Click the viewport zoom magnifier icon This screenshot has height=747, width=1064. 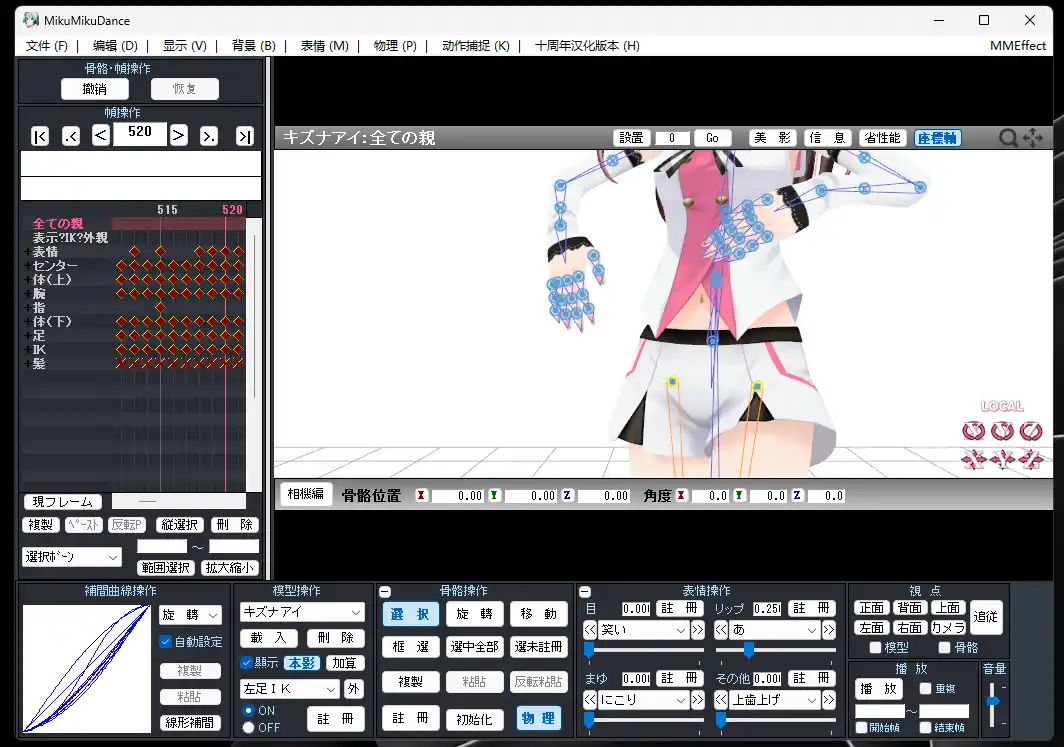coord(1008,138)
